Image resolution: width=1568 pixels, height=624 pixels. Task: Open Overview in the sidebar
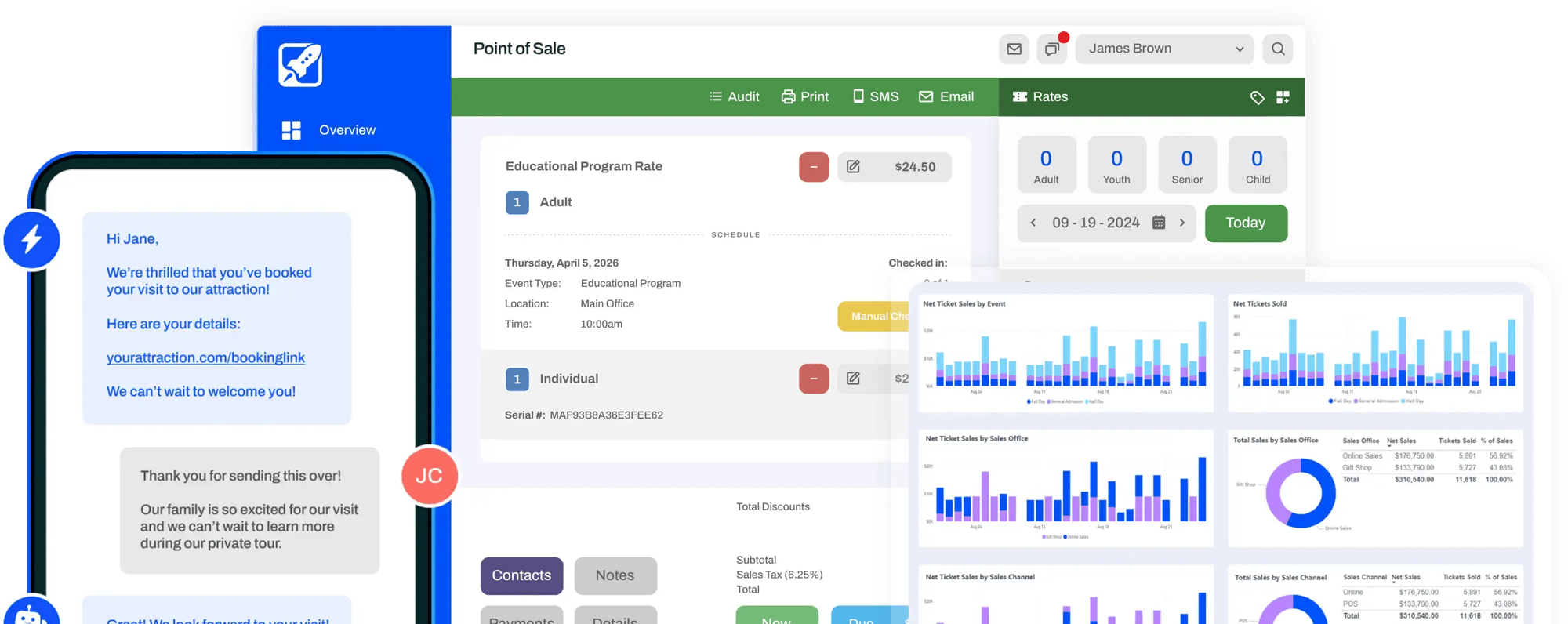pos(347,130)
